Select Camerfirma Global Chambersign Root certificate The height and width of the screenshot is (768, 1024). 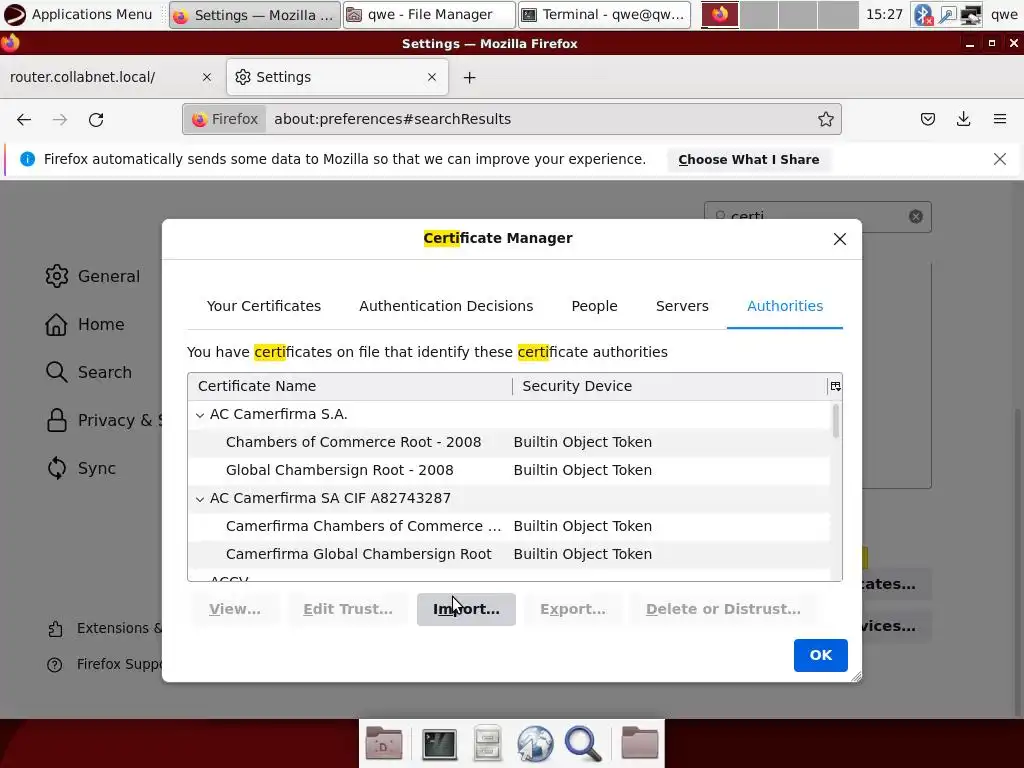(509, 554)
